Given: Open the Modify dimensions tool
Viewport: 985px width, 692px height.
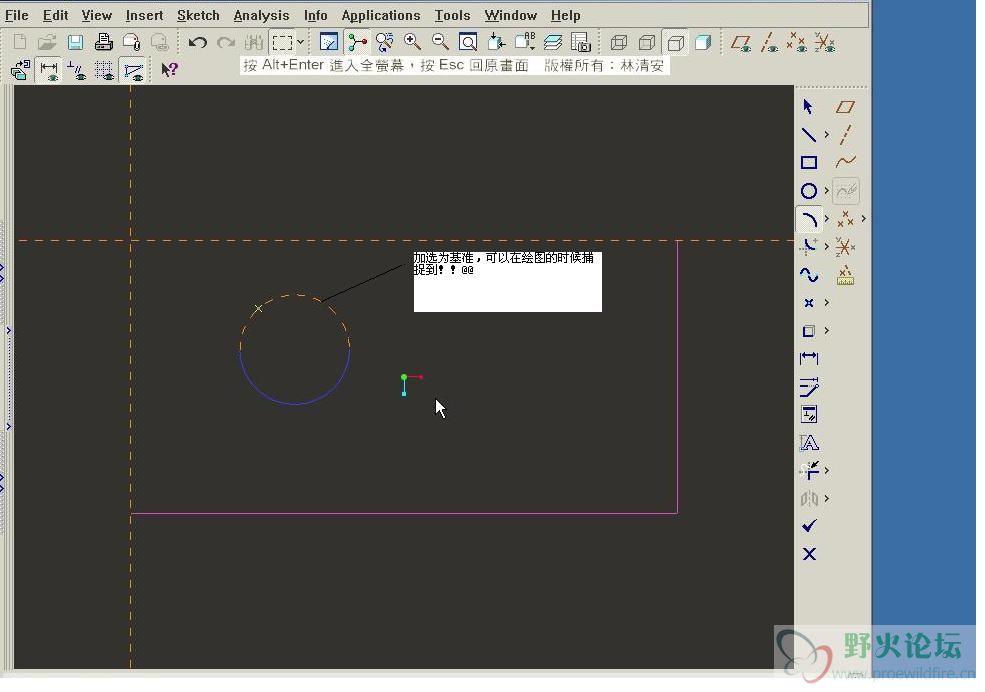Looking at the screenshot, I should [x=808, y=386].
